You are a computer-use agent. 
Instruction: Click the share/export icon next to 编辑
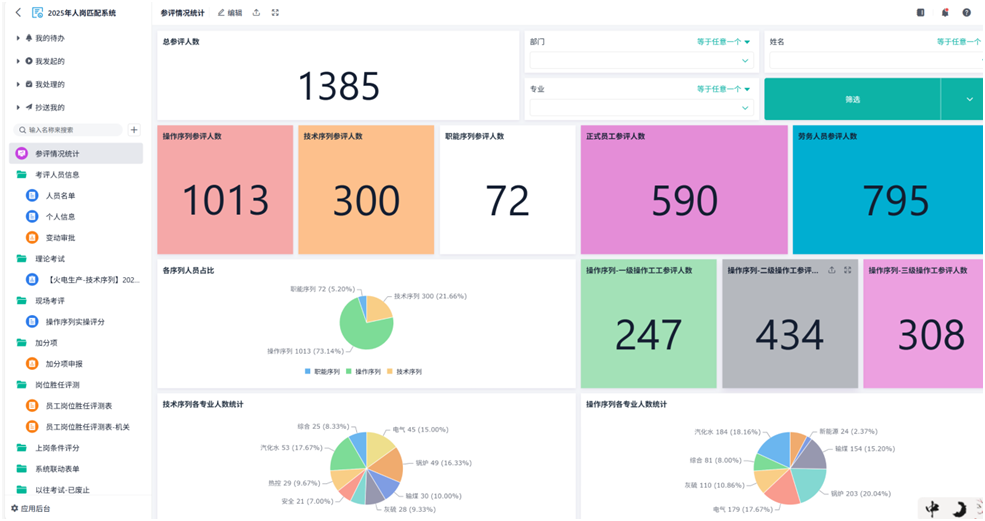tap(256, 13)
